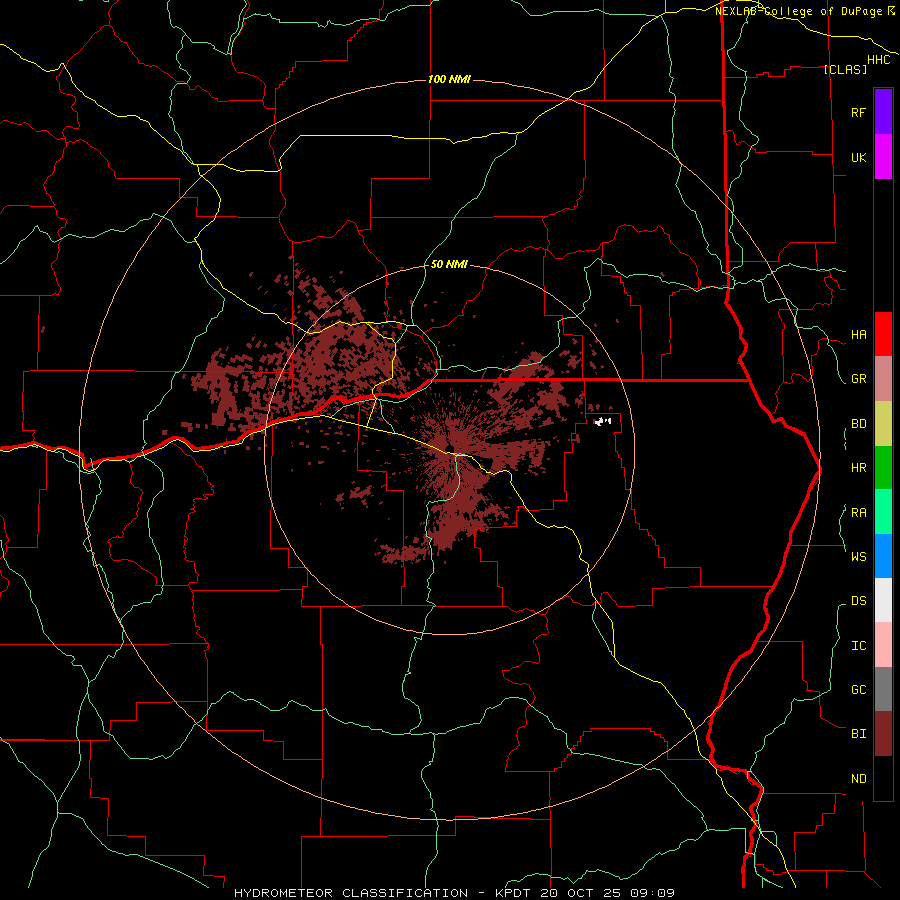This screenshot has height=900, width=900.
Task: Click the "BI" legend label
Action: (858, 734)
